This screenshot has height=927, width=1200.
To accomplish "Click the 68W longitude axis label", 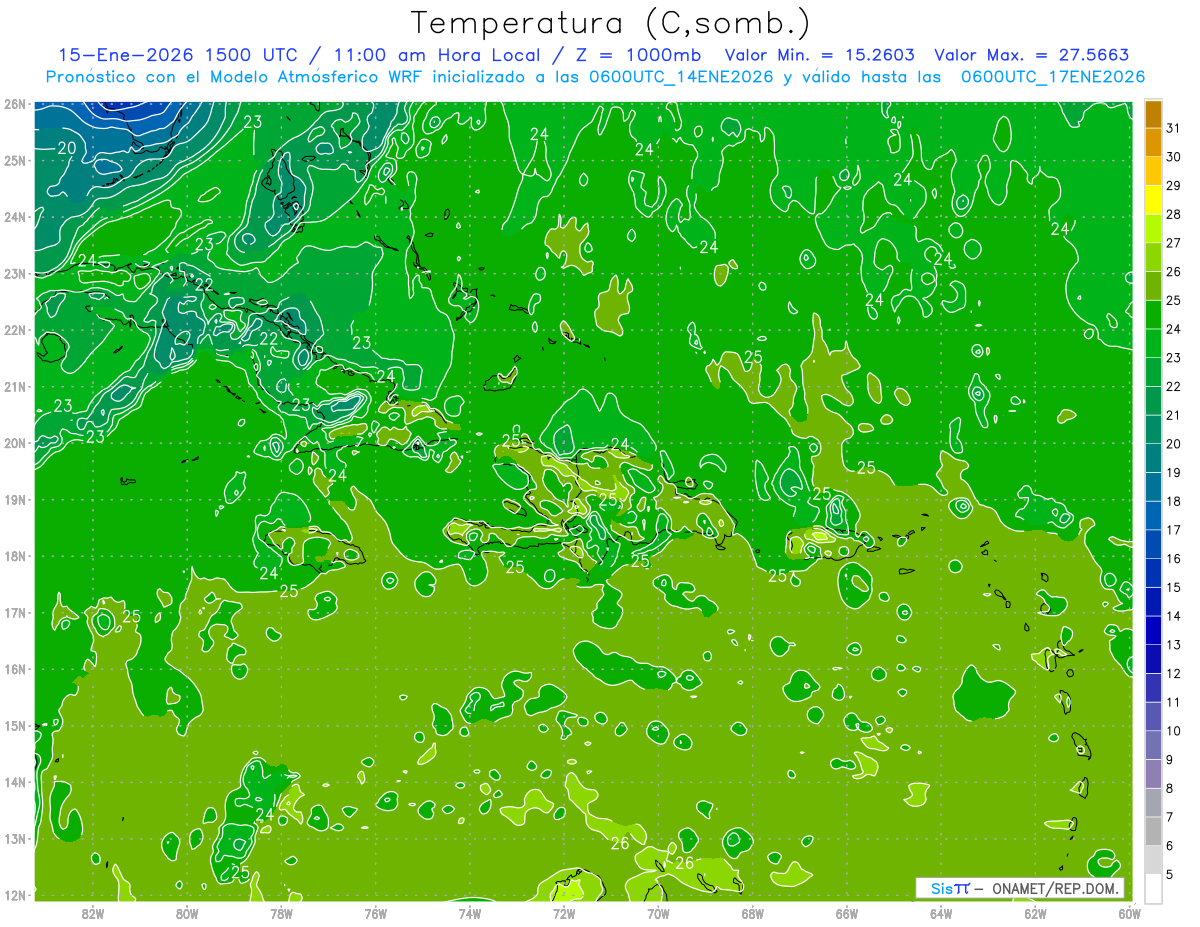I will 752,913.
